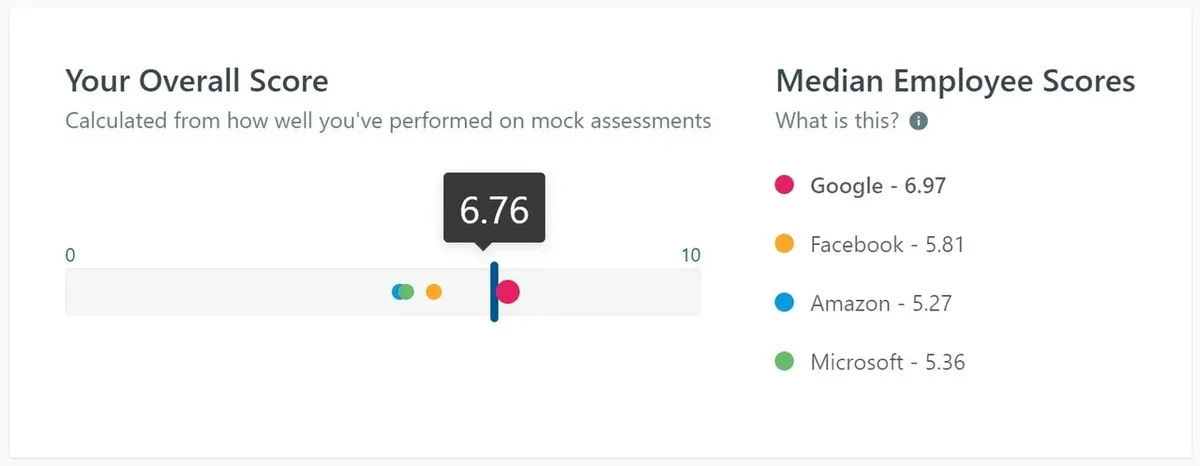Select the green Microsoft legend dot
This screenshot has width=1200, height=466.
click(x=785, y=362)
